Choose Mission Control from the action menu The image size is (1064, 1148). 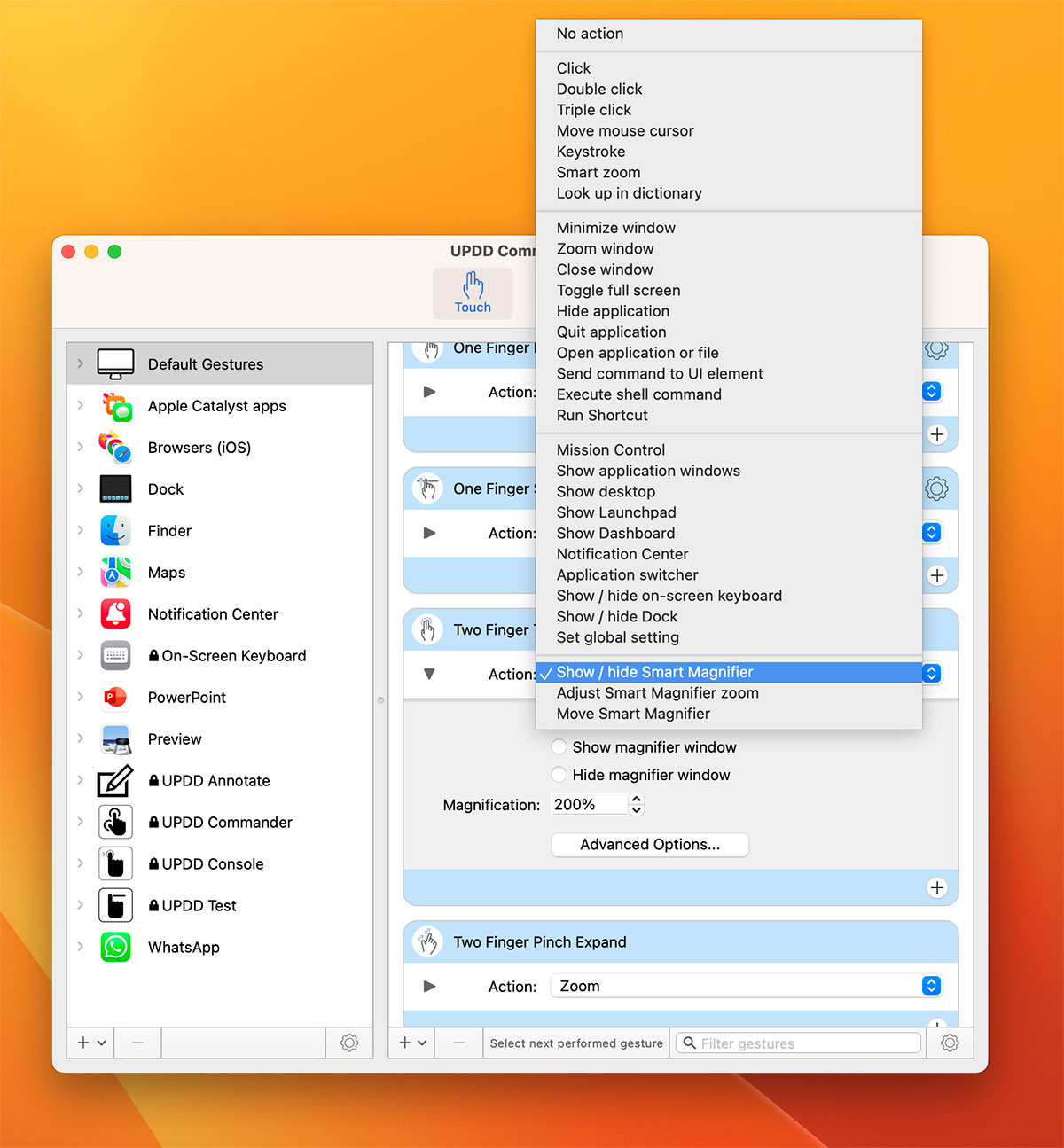pos(610,449)
